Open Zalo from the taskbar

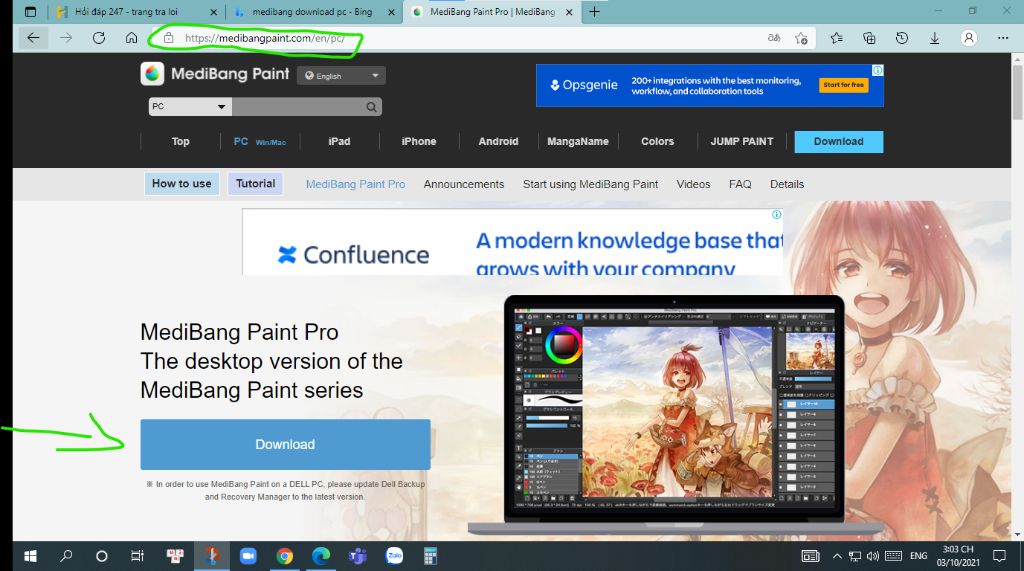(394, 556)
